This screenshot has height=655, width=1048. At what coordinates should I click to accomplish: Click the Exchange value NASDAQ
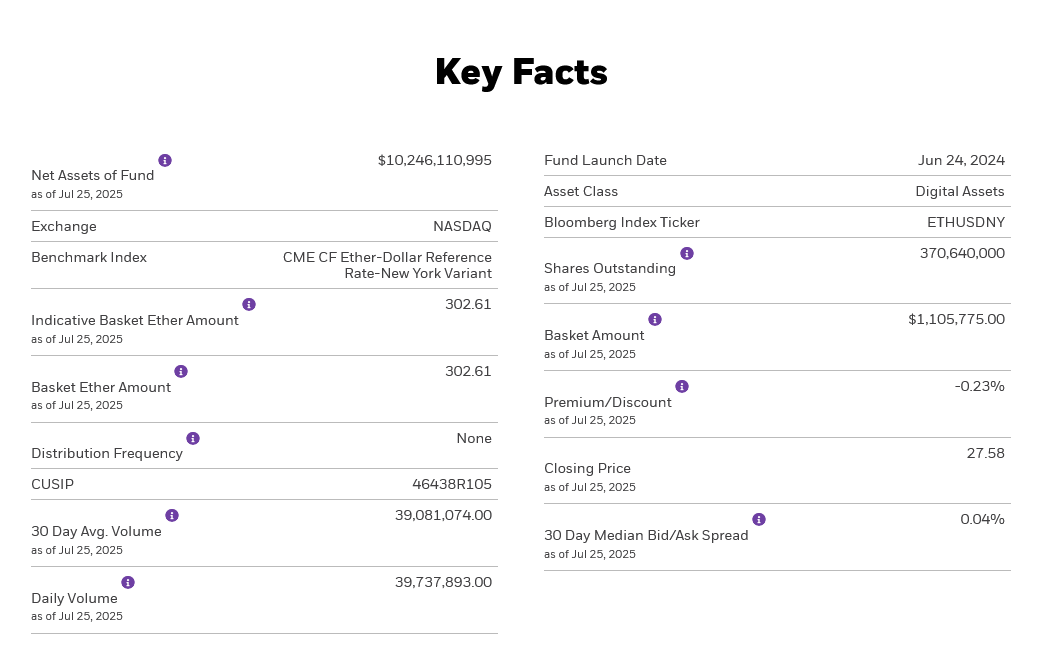[x=463, y=227]
